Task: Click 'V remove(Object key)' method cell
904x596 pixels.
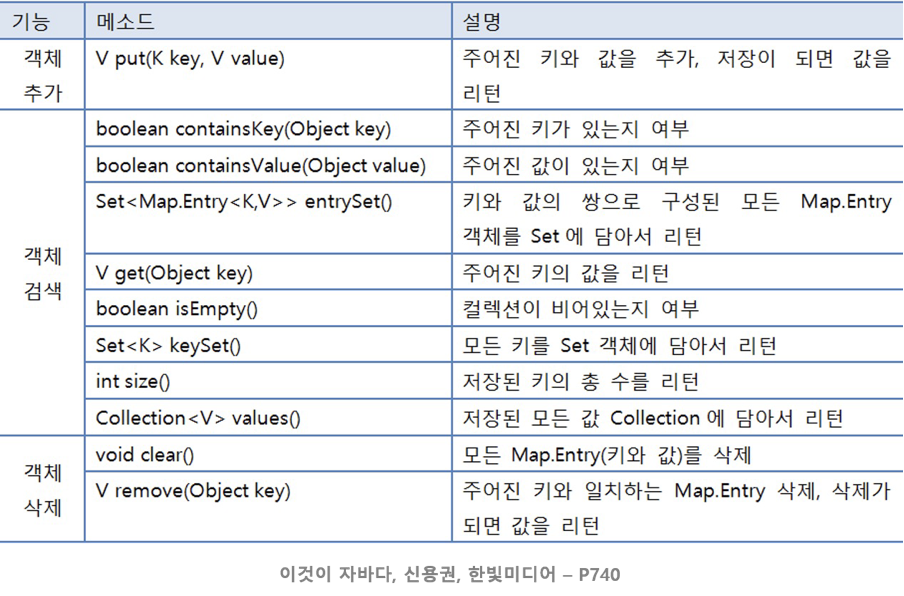Action: (268, 507)
